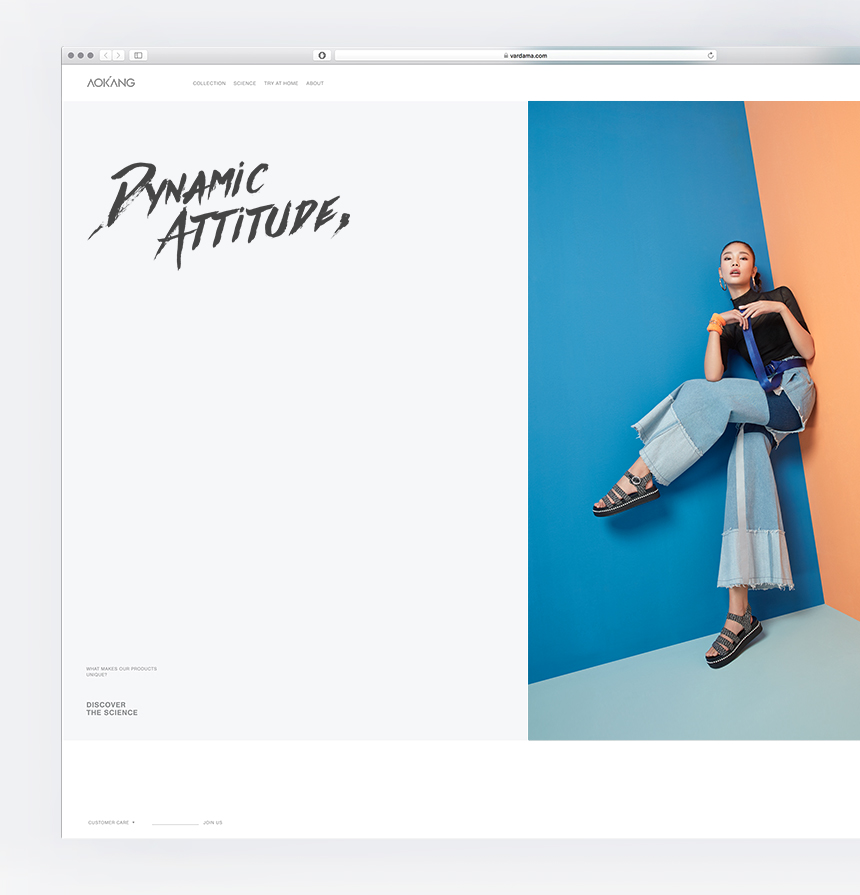The width and height of the screenshot is (860, 895).
Task: Click the AOKANG logo
Action: click(x=111, y=83)
